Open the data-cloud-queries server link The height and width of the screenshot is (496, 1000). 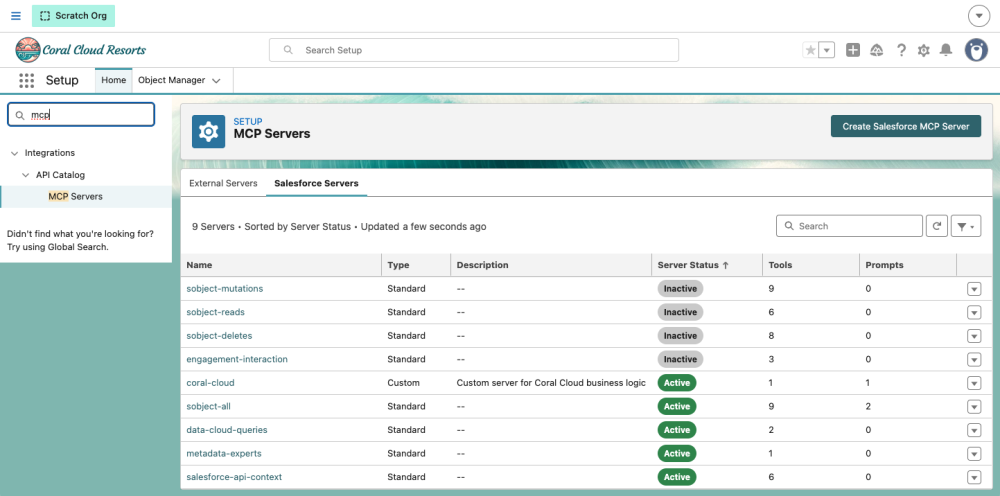coord(226,430)
